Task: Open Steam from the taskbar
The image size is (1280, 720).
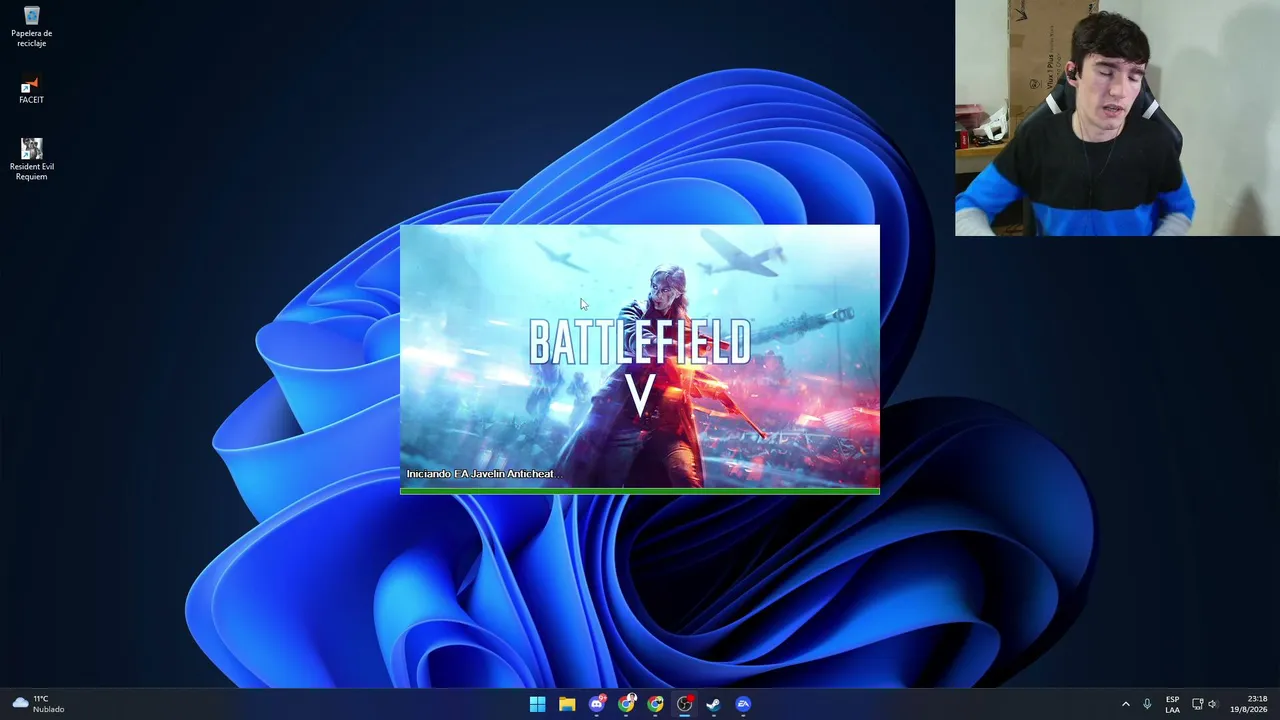Action: coord(713,704)
